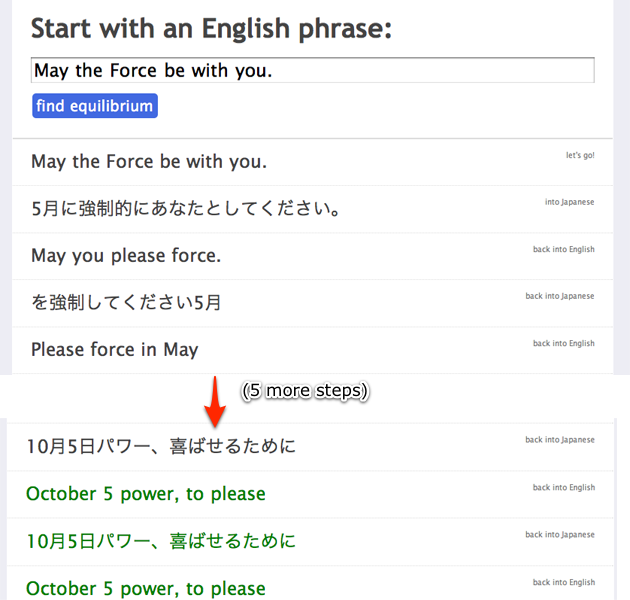Click the "let's go!" label

click(x=579, y=155)
